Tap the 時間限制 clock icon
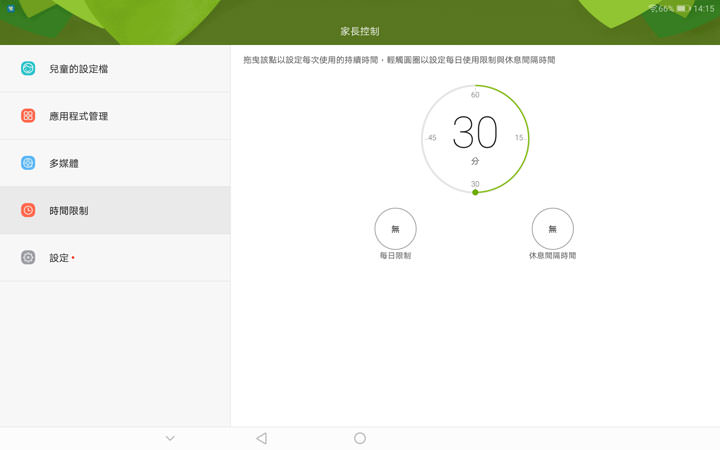This screenshot has height=450, width=720. pos(28,211)
